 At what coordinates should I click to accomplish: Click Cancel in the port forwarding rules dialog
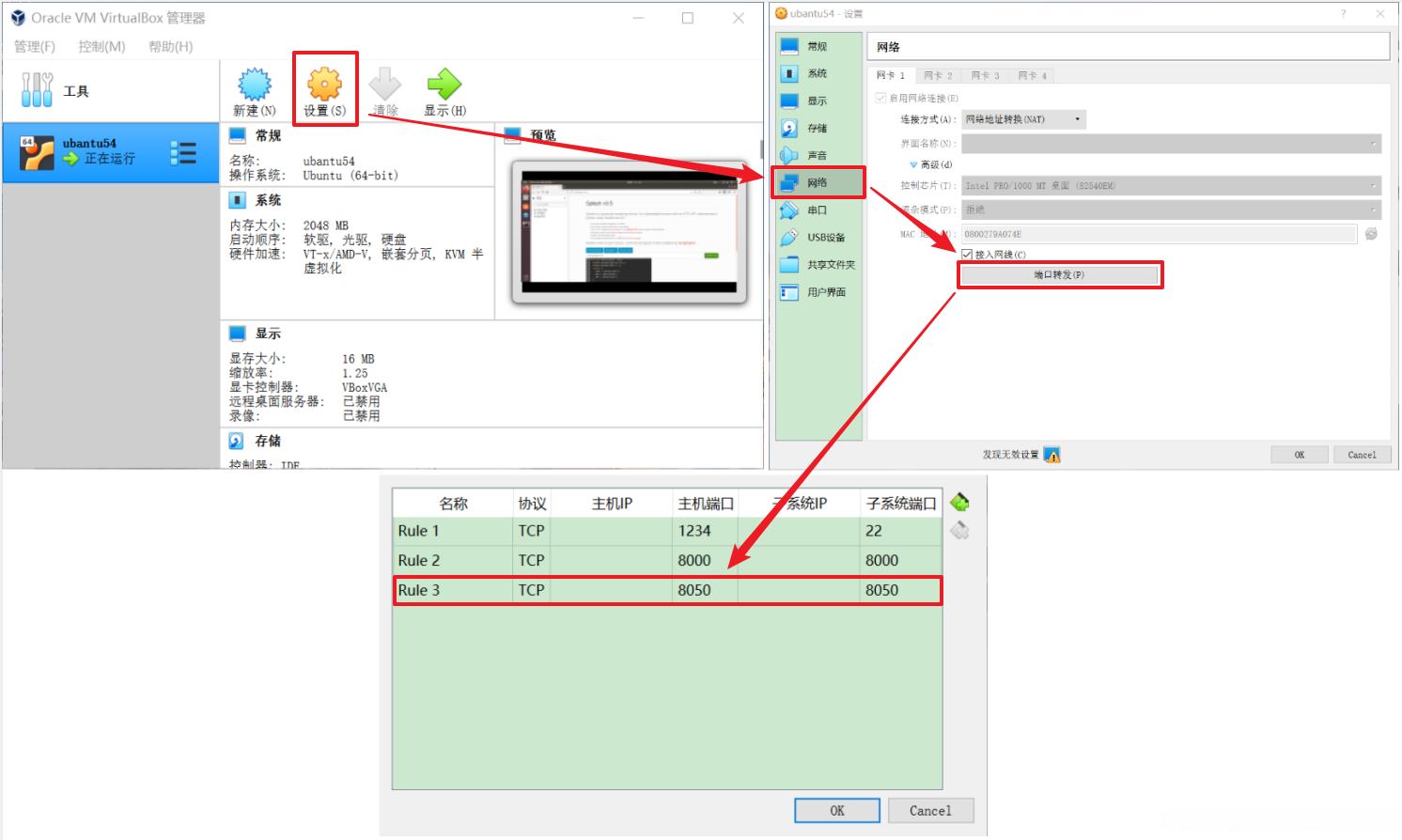[930, 811]
